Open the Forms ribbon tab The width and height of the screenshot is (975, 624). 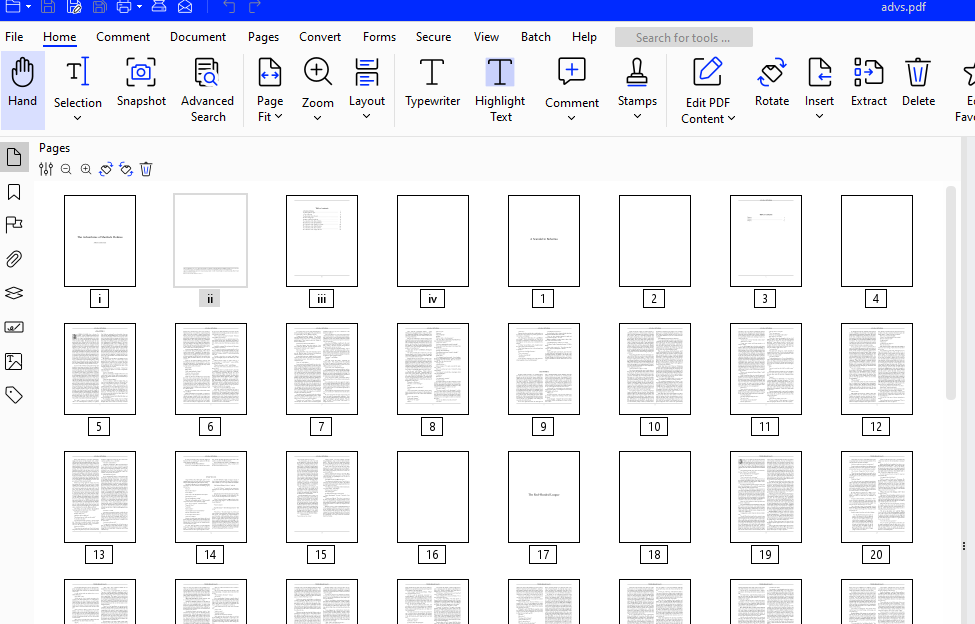click(x=379, y=37)
